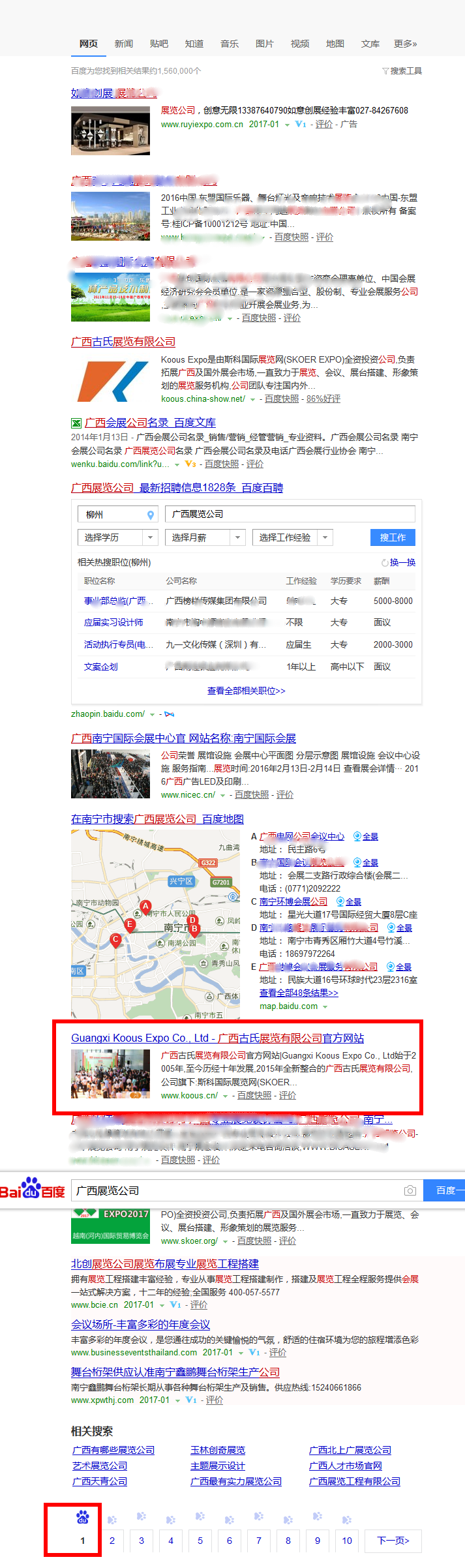Expand arrow next to koous.china-show.net URL

252,399
